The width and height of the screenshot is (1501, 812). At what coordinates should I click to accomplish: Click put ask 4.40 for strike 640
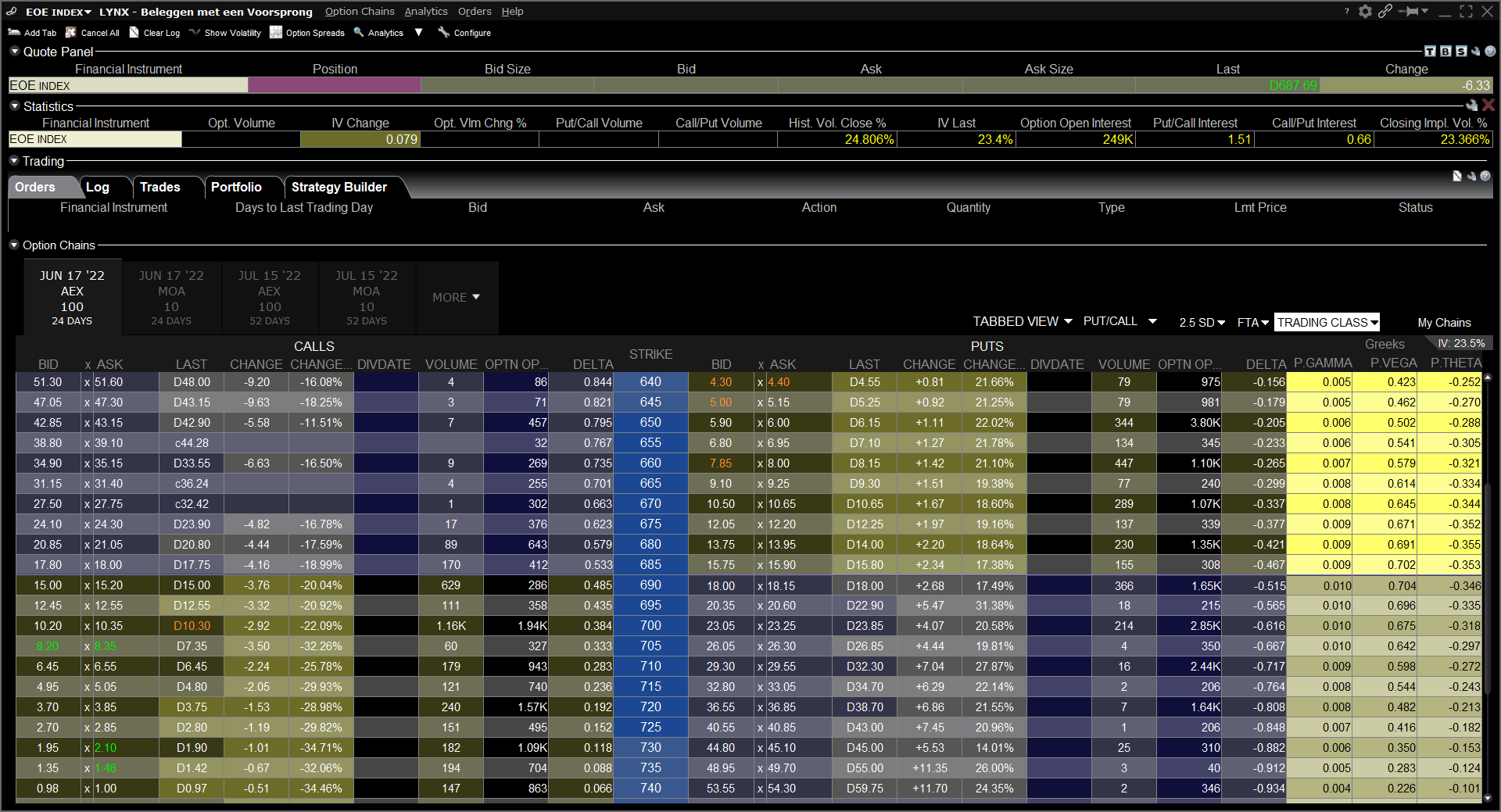click(797, 382)
